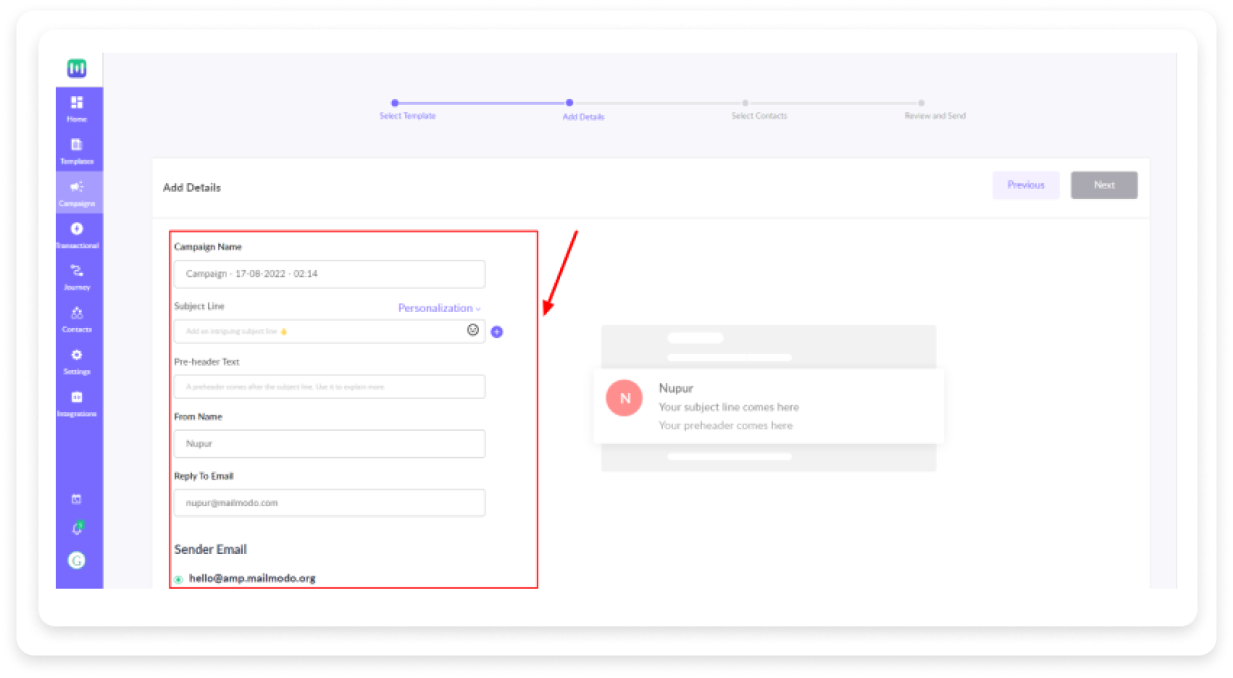1233x678 pixels.
Task: Click the Campaign Name input field
Action: [x=329, y=274]
